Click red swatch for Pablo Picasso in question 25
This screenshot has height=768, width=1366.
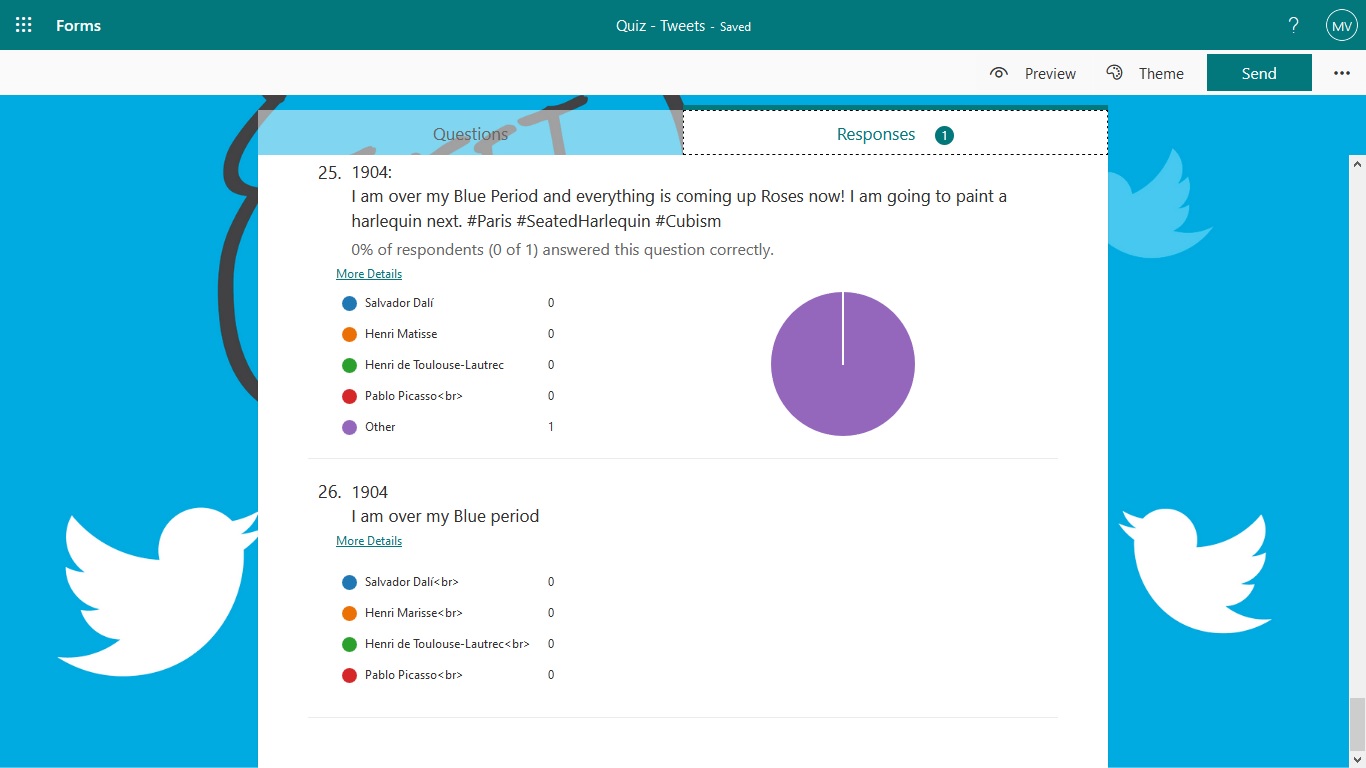(x=349, y=396)
